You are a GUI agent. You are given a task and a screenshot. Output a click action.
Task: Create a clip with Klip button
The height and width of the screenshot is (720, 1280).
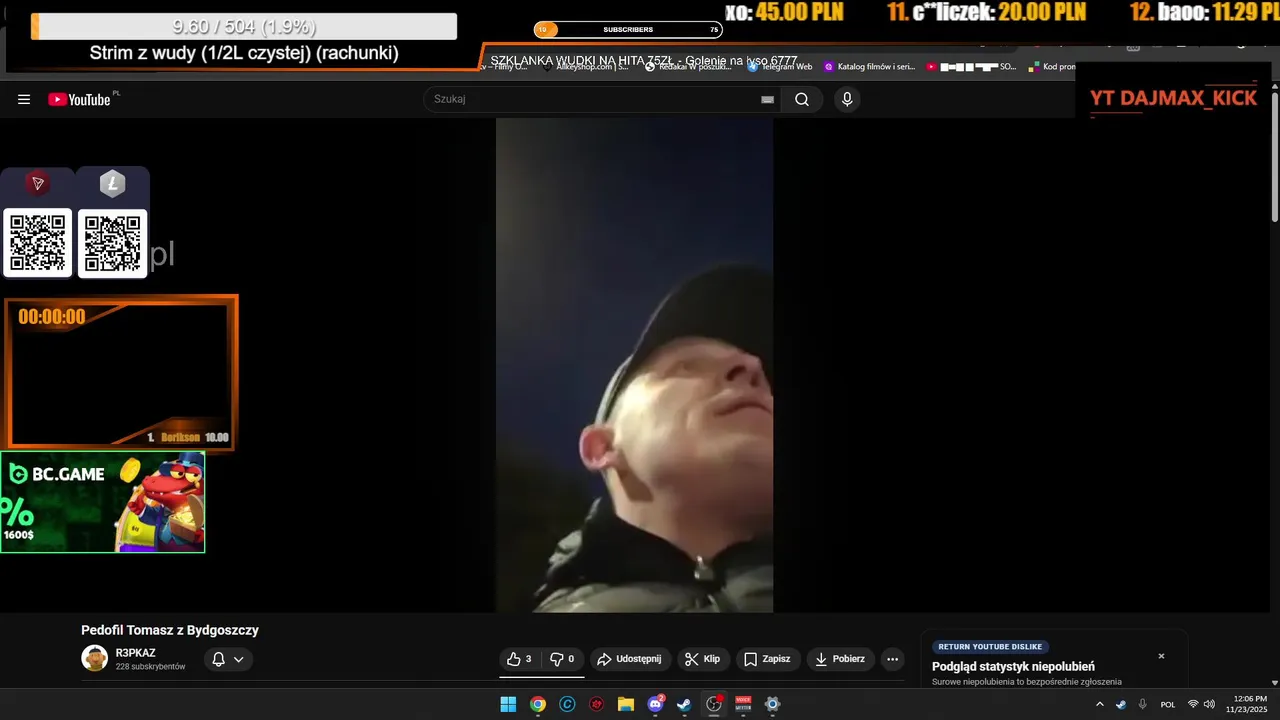pos(702,659)
